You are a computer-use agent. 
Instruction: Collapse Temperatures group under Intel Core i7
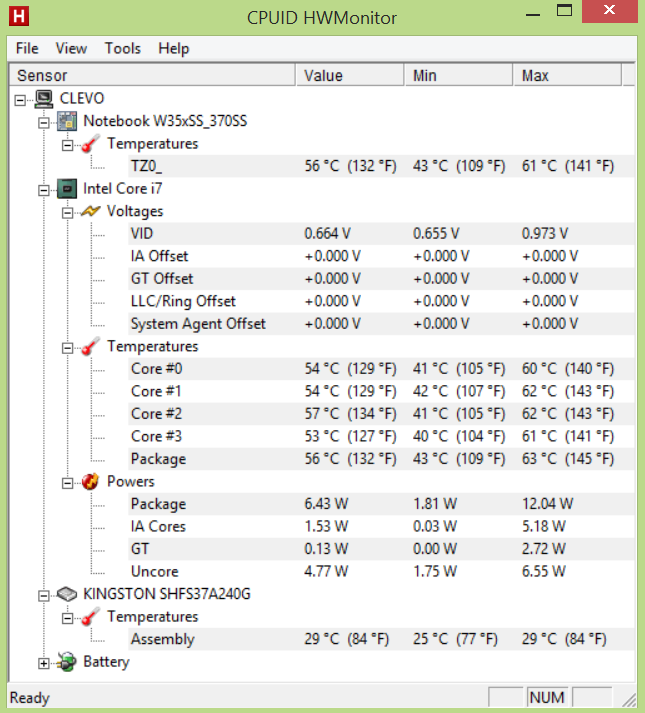67,348
